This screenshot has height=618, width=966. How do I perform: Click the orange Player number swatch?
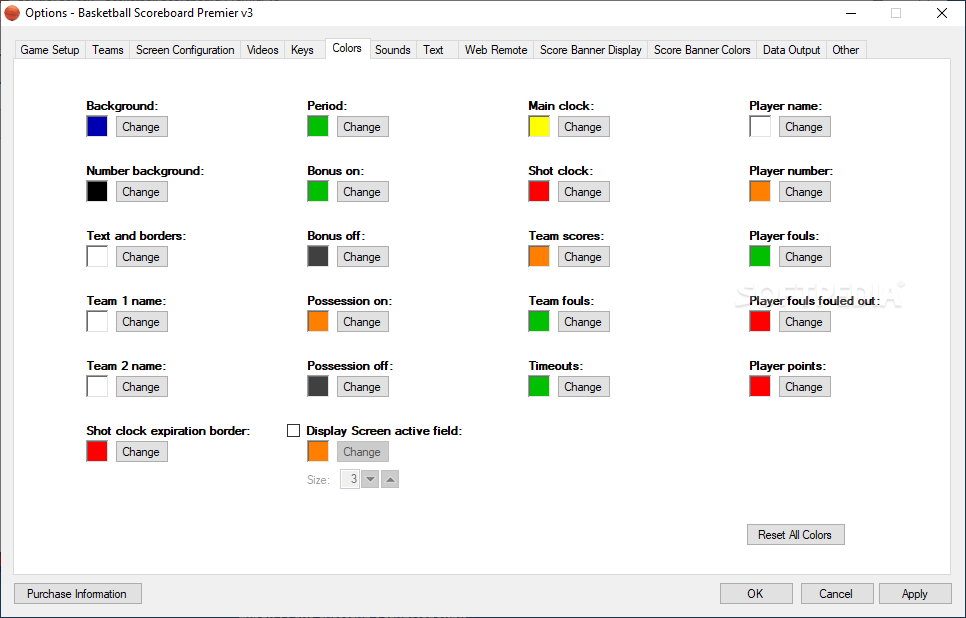[760, 192]
